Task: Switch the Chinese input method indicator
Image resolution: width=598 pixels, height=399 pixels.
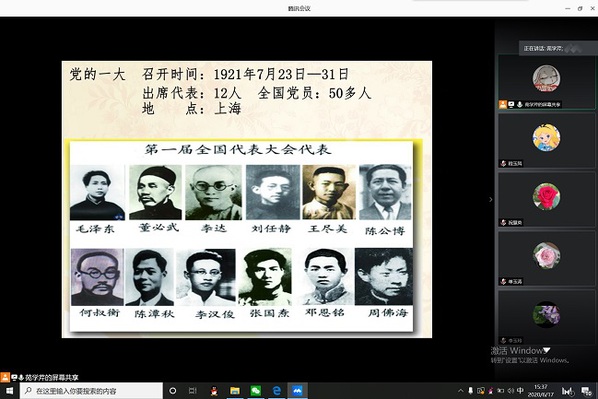Action: 521,391
